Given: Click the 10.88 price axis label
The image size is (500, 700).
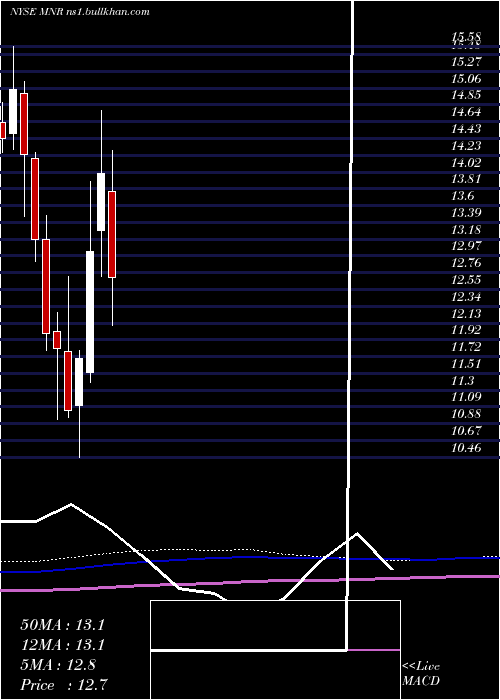Looking at the screenshot, I should click(466, 414).
